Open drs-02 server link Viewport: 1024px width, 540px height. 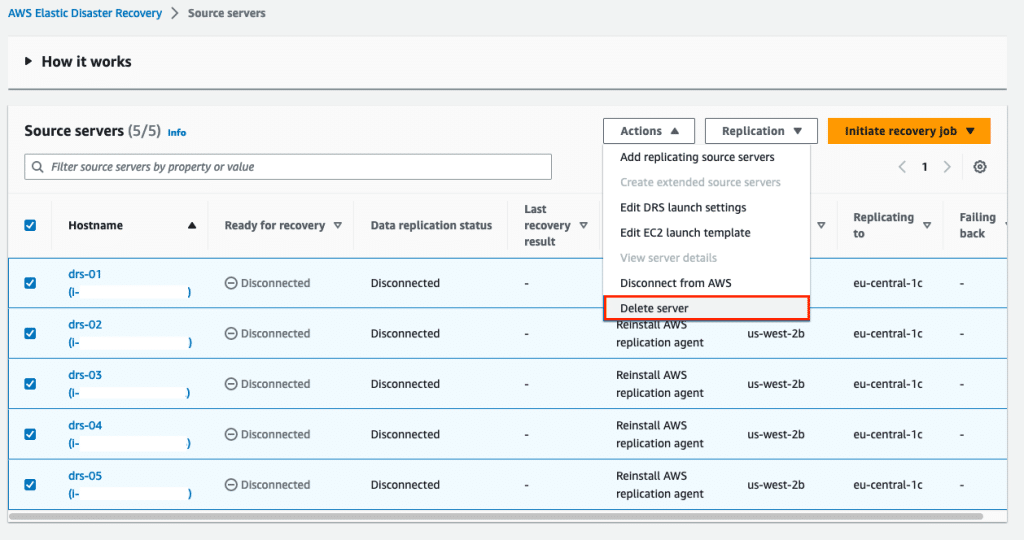[85, 325]
